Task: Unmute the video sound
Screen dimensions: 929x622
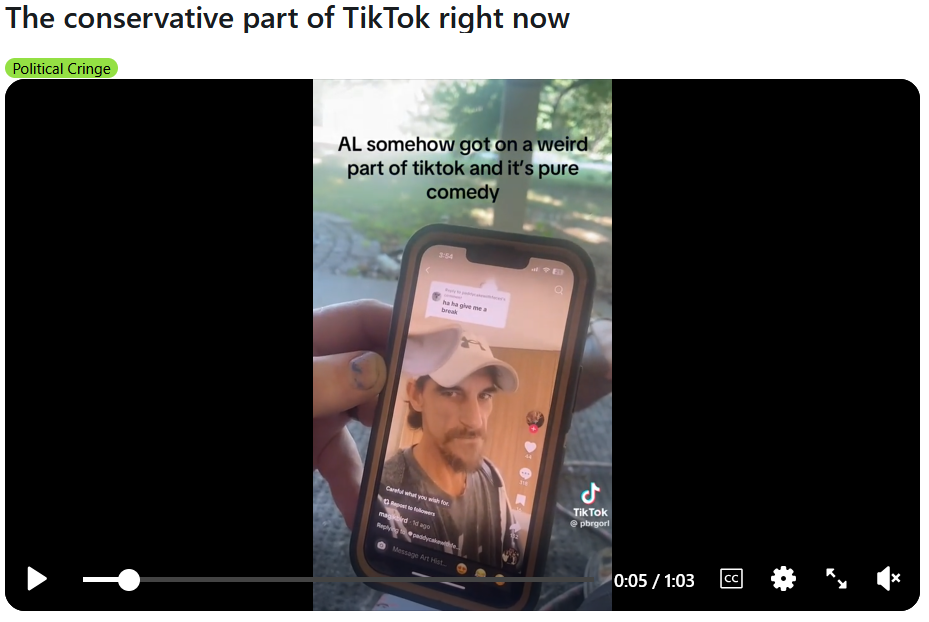Action: pos(888,579)
